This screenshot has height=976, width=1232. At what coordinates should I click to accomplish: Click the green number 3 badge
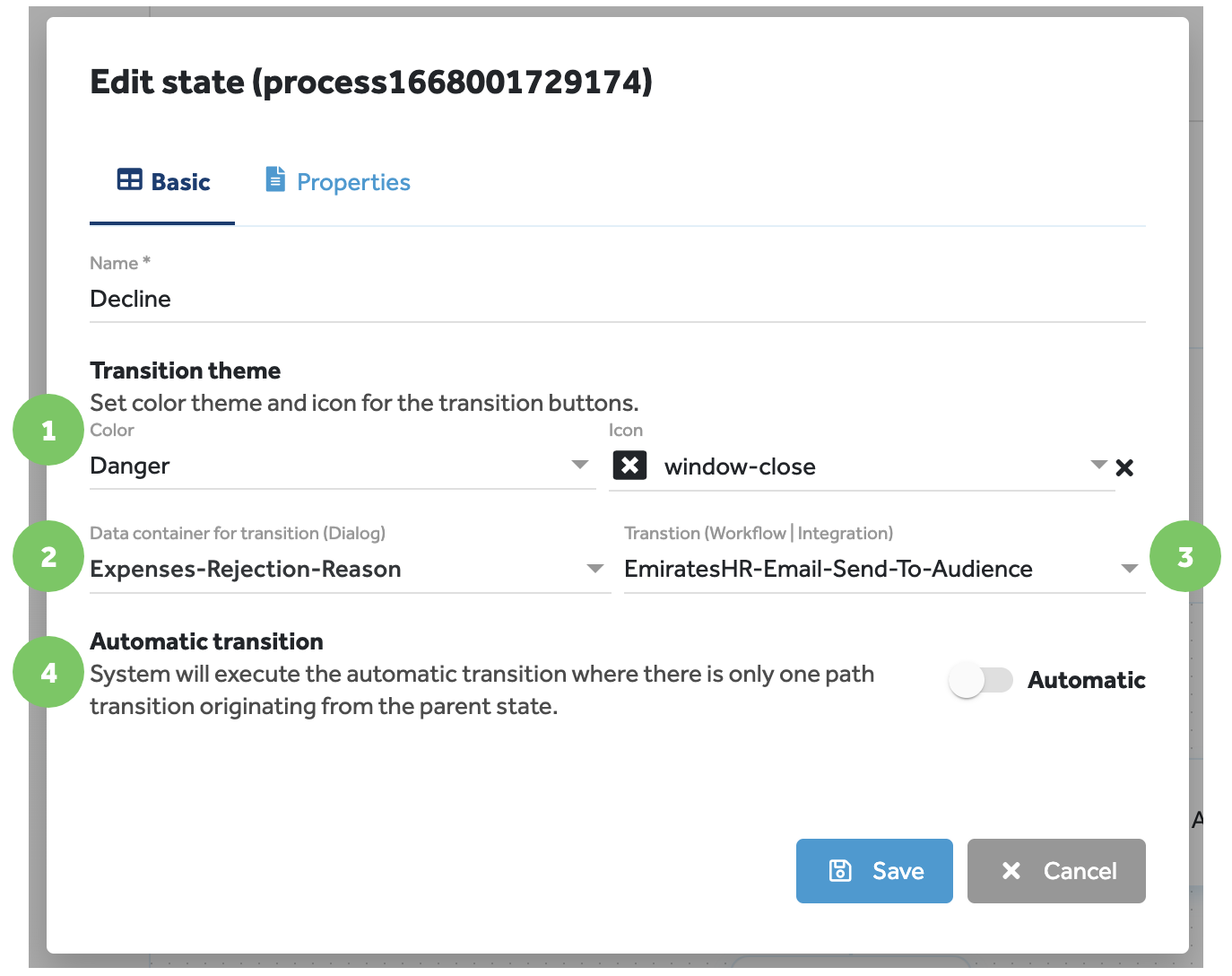coord(1185,556)
